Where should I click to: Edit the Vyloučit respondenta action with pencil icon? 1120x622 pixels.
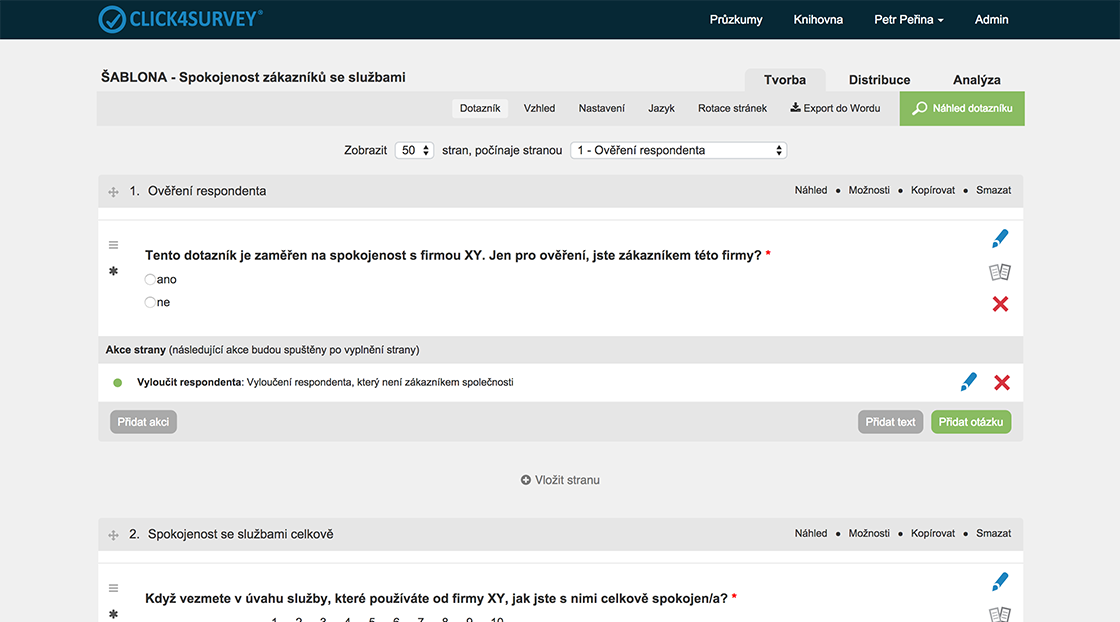click(968, 382)
